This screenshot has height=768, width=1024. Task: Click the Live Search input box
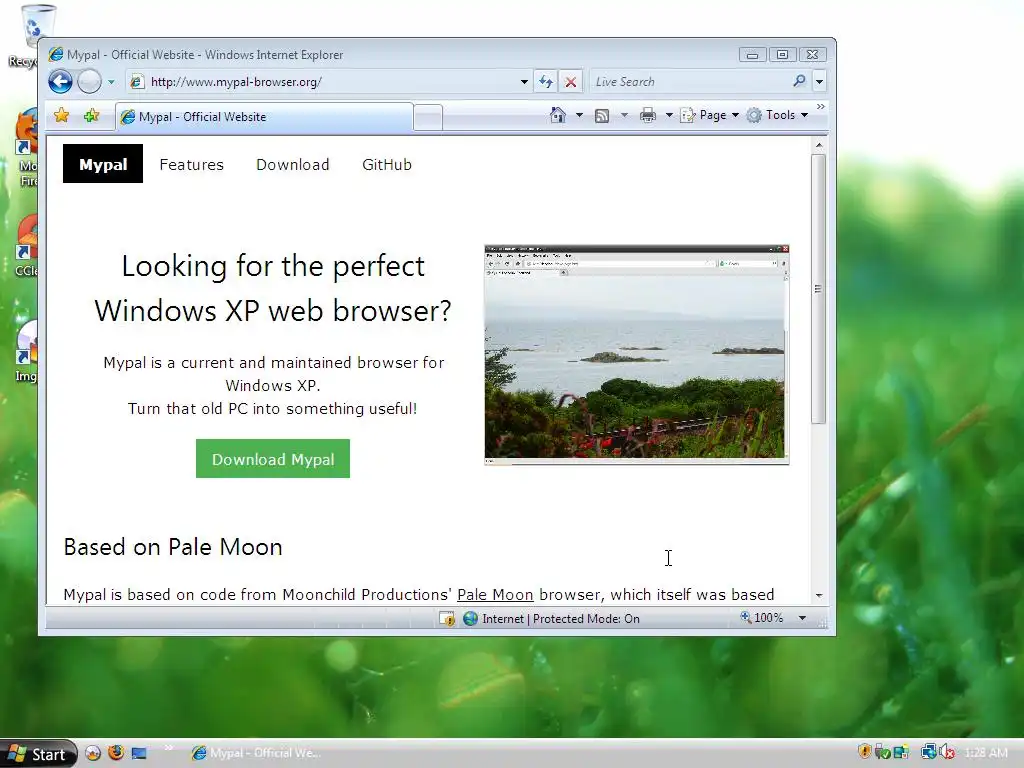coord(690,82)
